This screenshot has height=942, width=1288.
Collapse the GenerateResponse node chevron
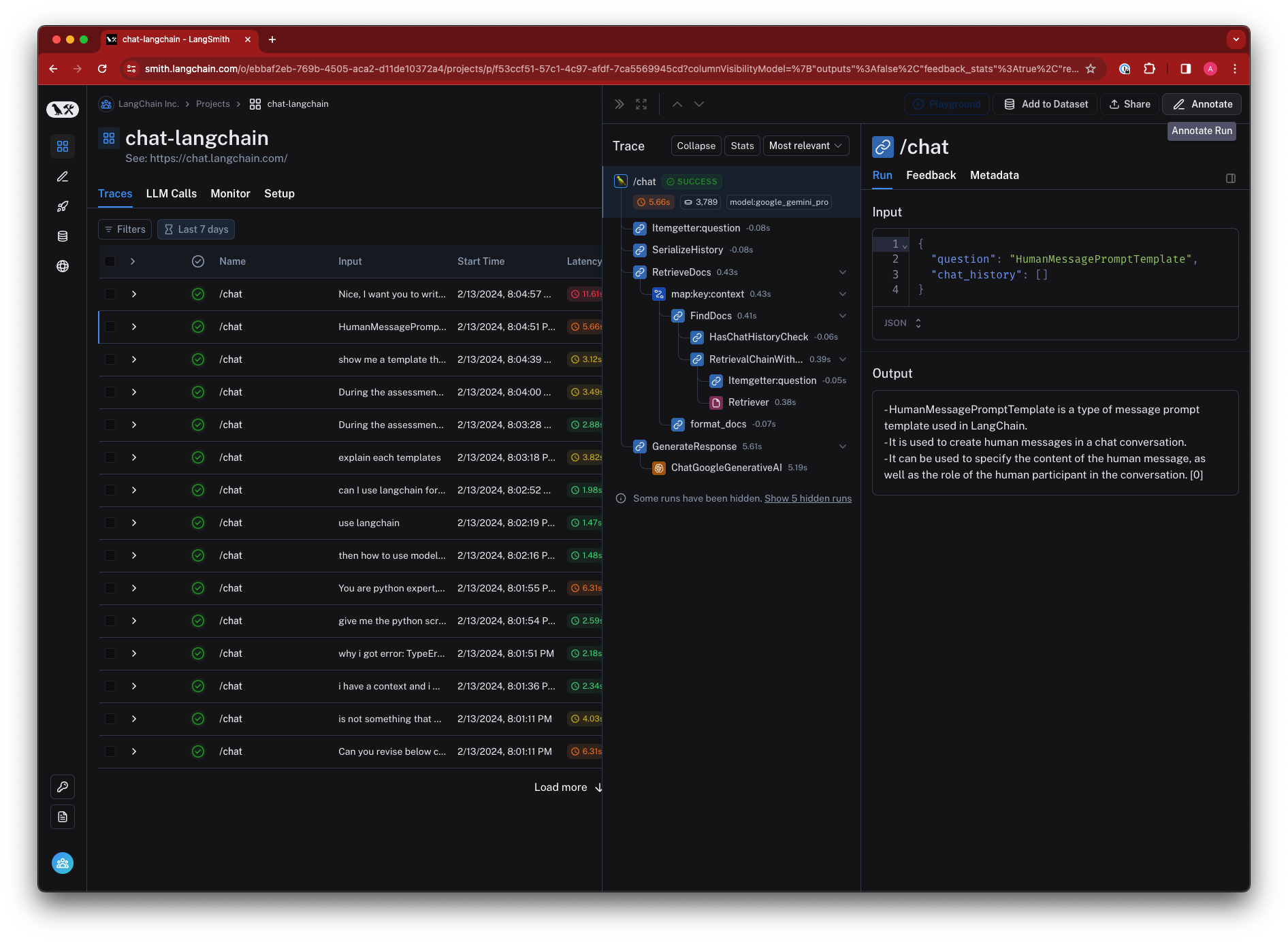click(843, 446)
